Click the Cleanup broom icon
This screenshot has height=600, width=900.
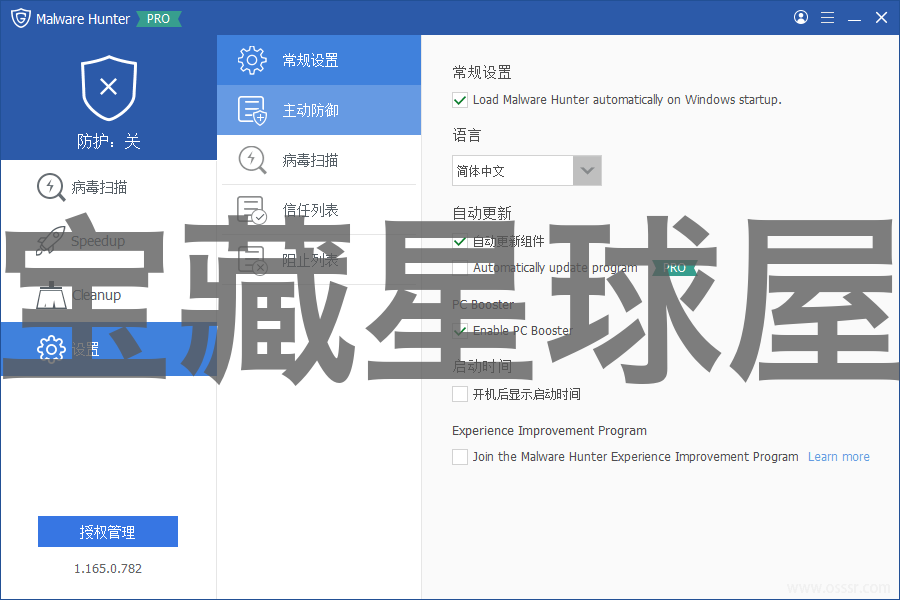(51, 295)
